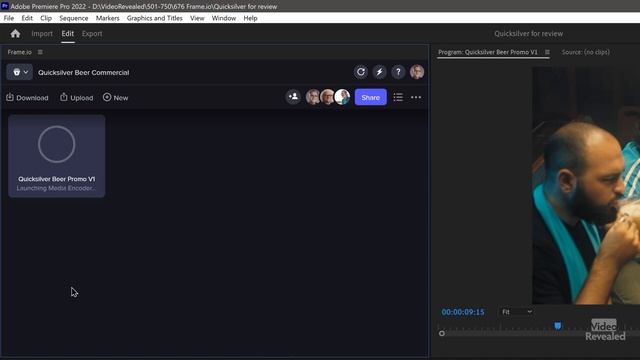
Task: Click the New button
Action: click(x=116, y=98)
